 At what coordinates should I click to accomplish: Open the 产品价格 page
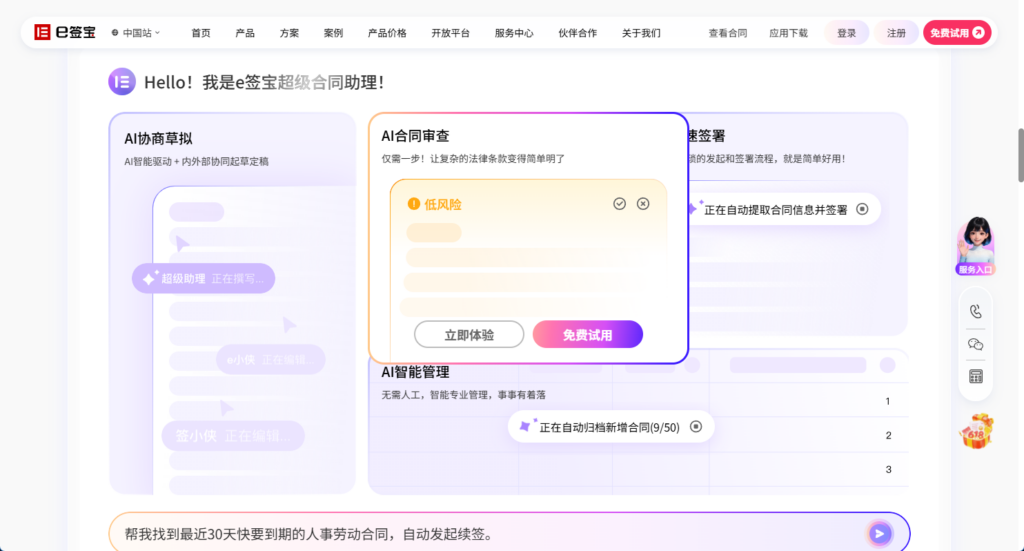(x=387, y=33)
